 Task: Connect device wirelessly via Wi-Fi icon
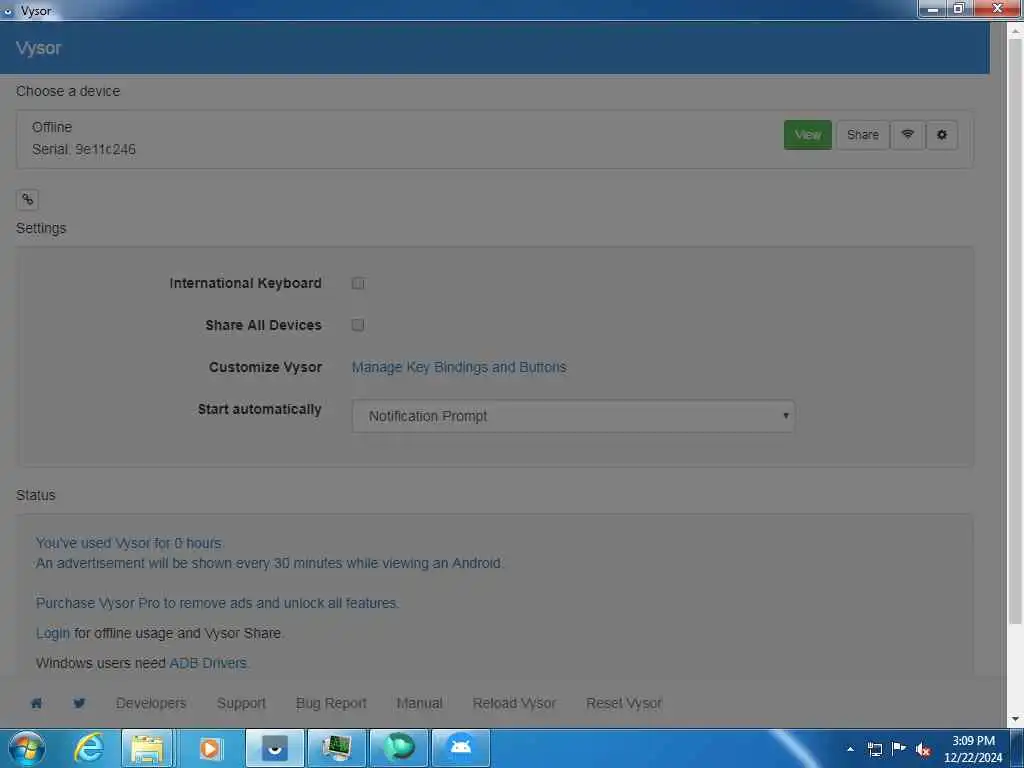[907, 135]
